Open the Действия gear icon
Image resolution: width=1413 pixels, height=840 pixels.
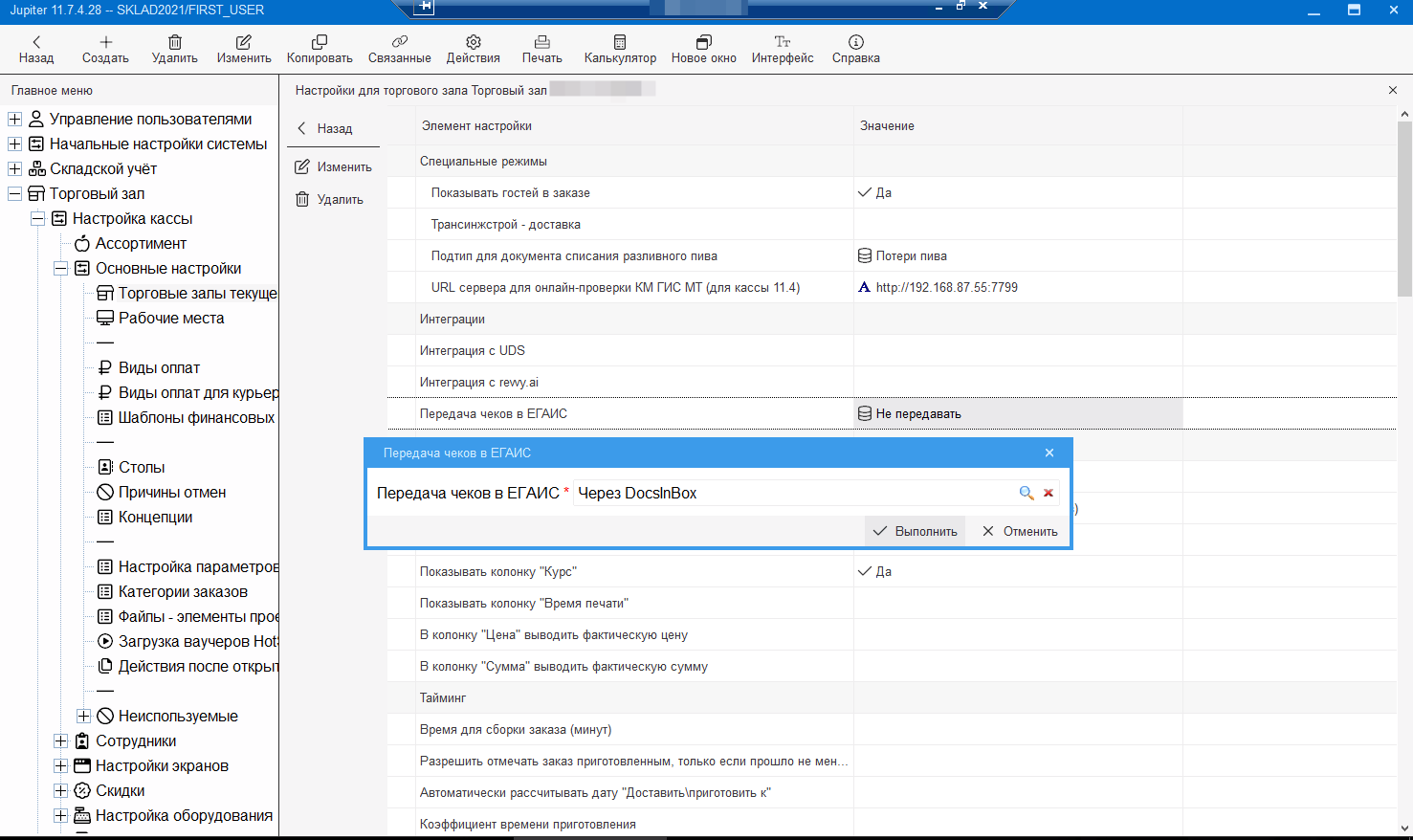tap(473, 42)
